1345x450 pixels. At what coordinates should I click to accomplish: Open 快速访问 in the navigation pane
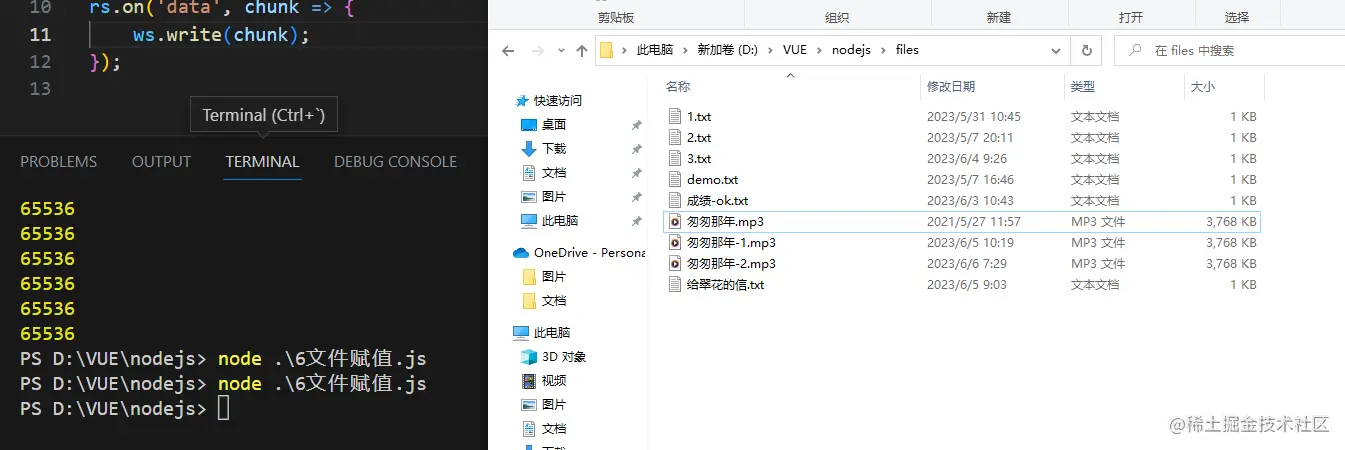point(557,100)
